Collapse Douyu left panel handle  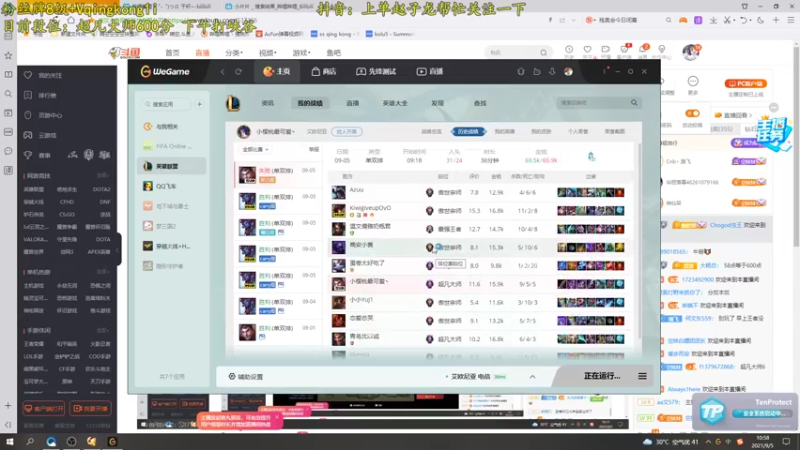[x=118, y=250]
